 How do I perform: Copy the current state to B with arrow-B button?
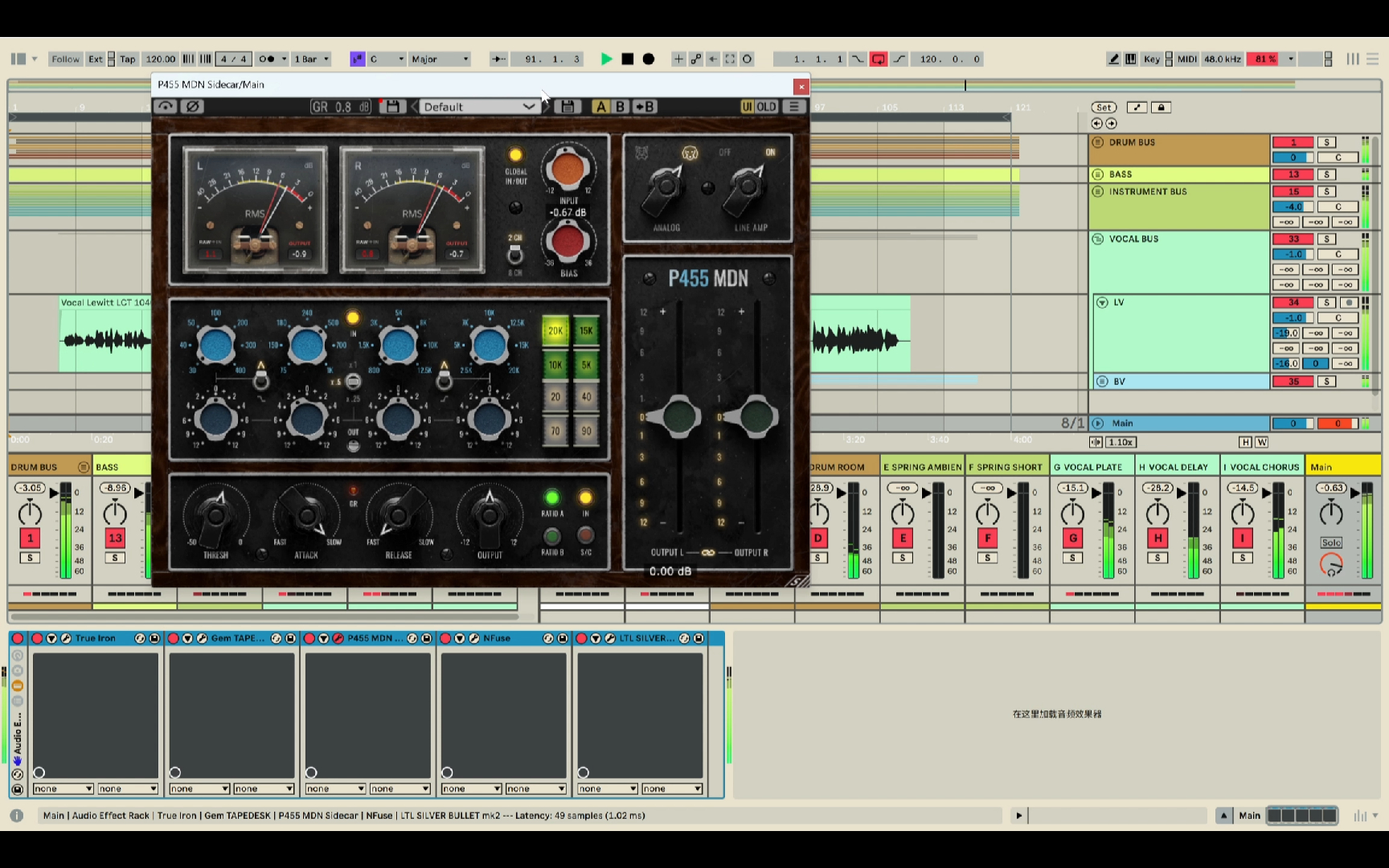[x=644, y=106]
